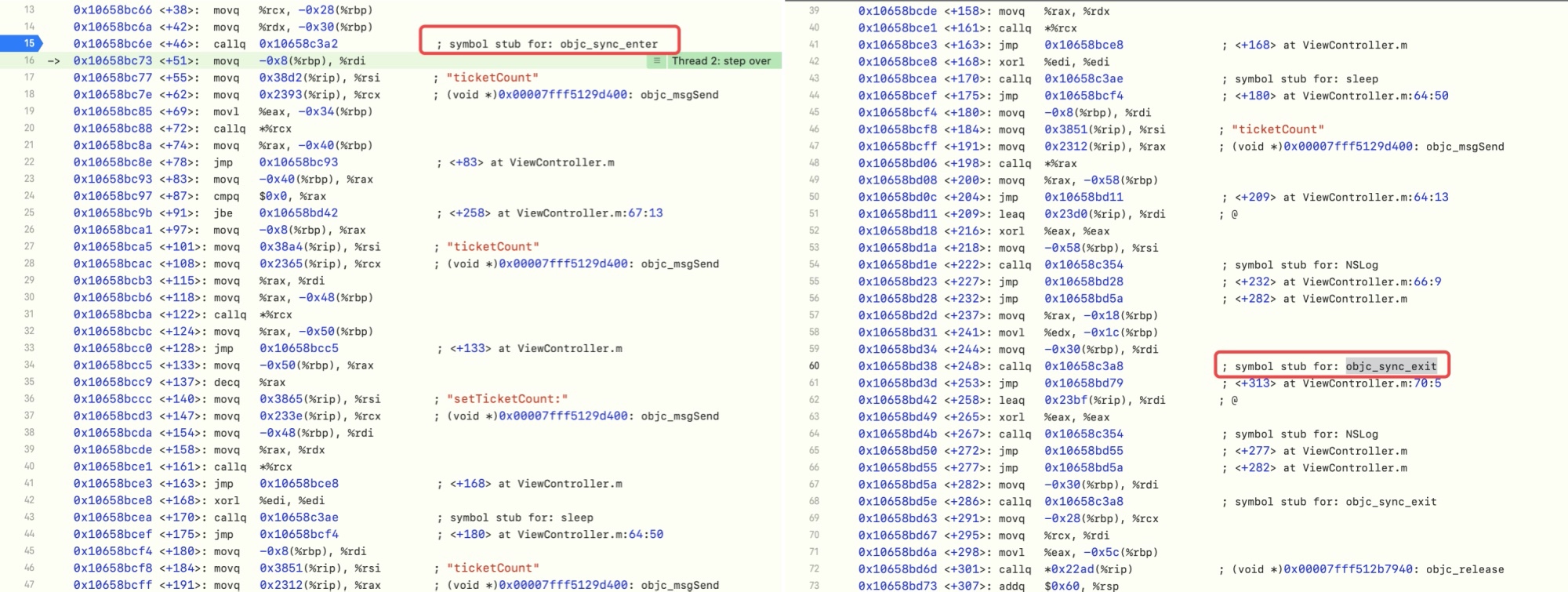This screenshot has width=1568, height=592.
Task: Click the 'decq' instruction on line 35
Action: pos(227,382)
